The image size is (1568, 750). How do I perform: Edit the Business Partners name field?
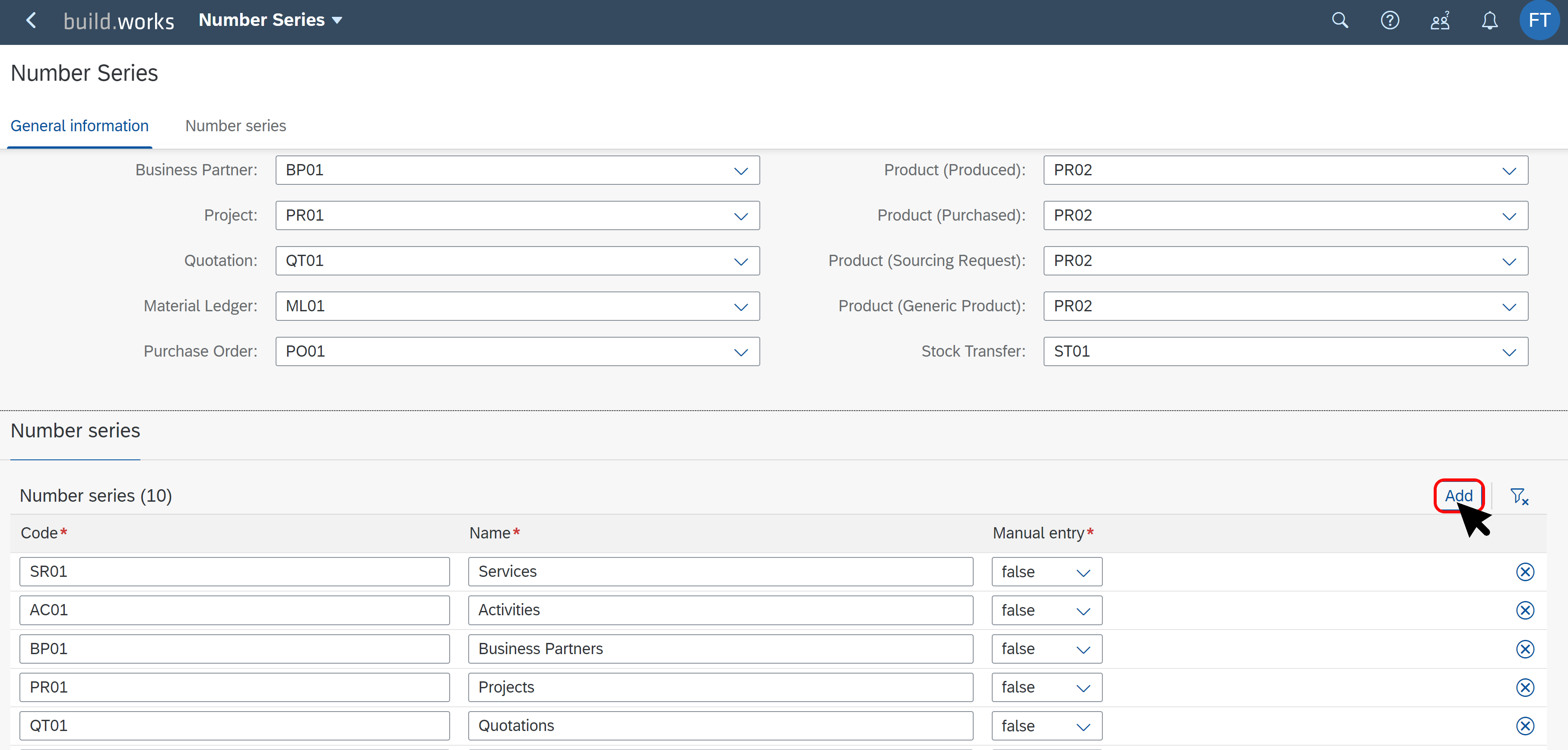720,649
